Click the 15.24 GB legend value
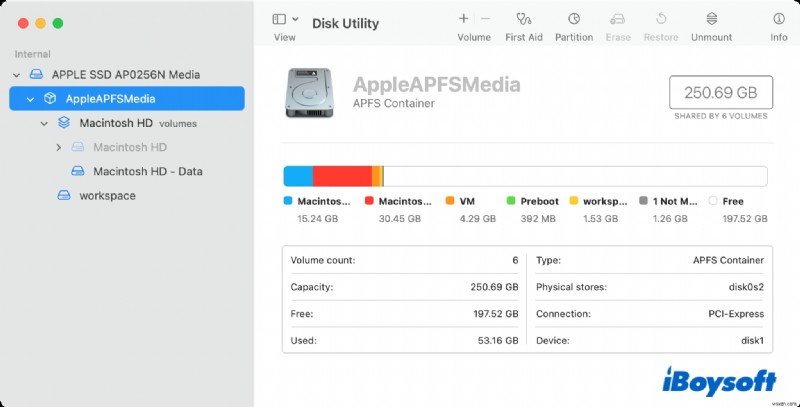800x407 pixels. coord(317,219)
